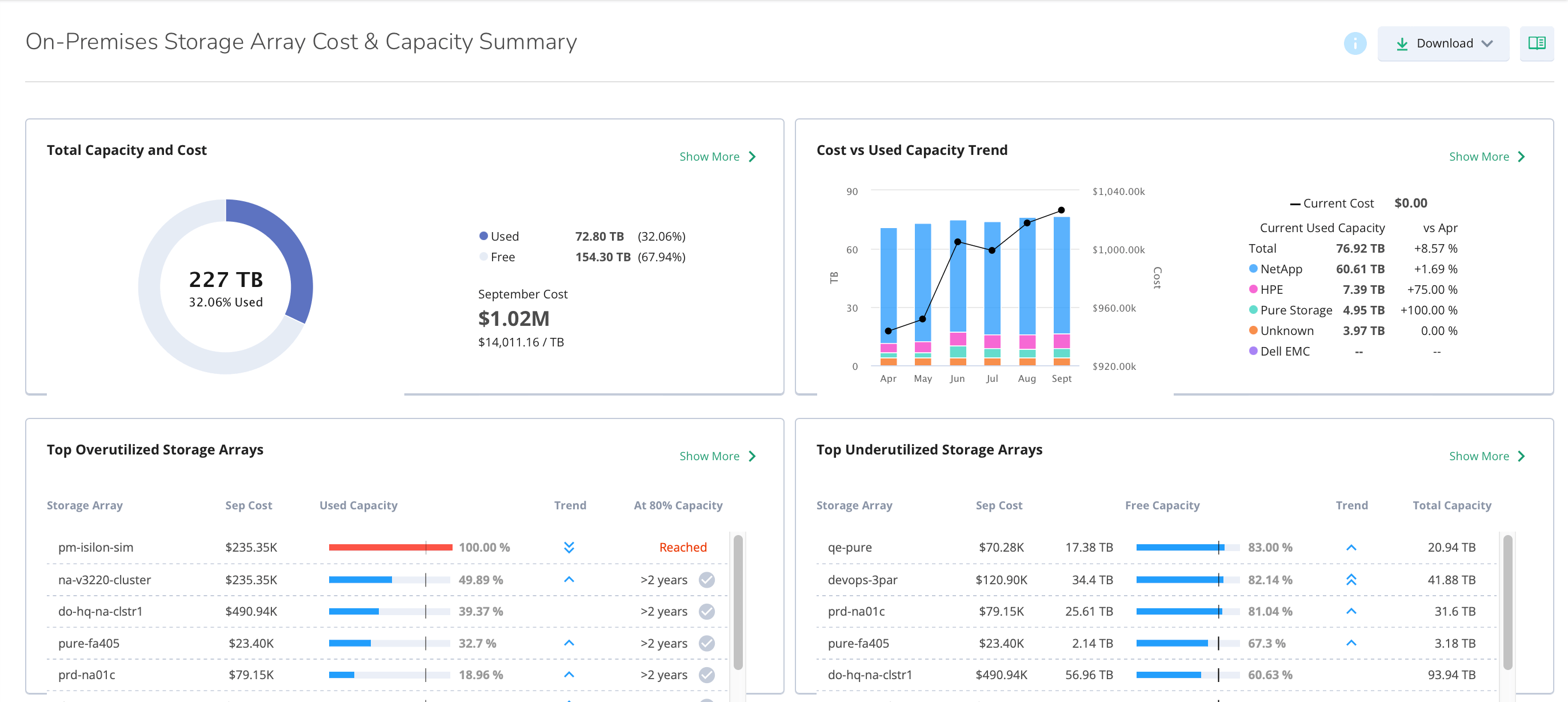Click the Download arrow icon
This screenshot has height=702, width=1568.
(x=1402, y=44)
